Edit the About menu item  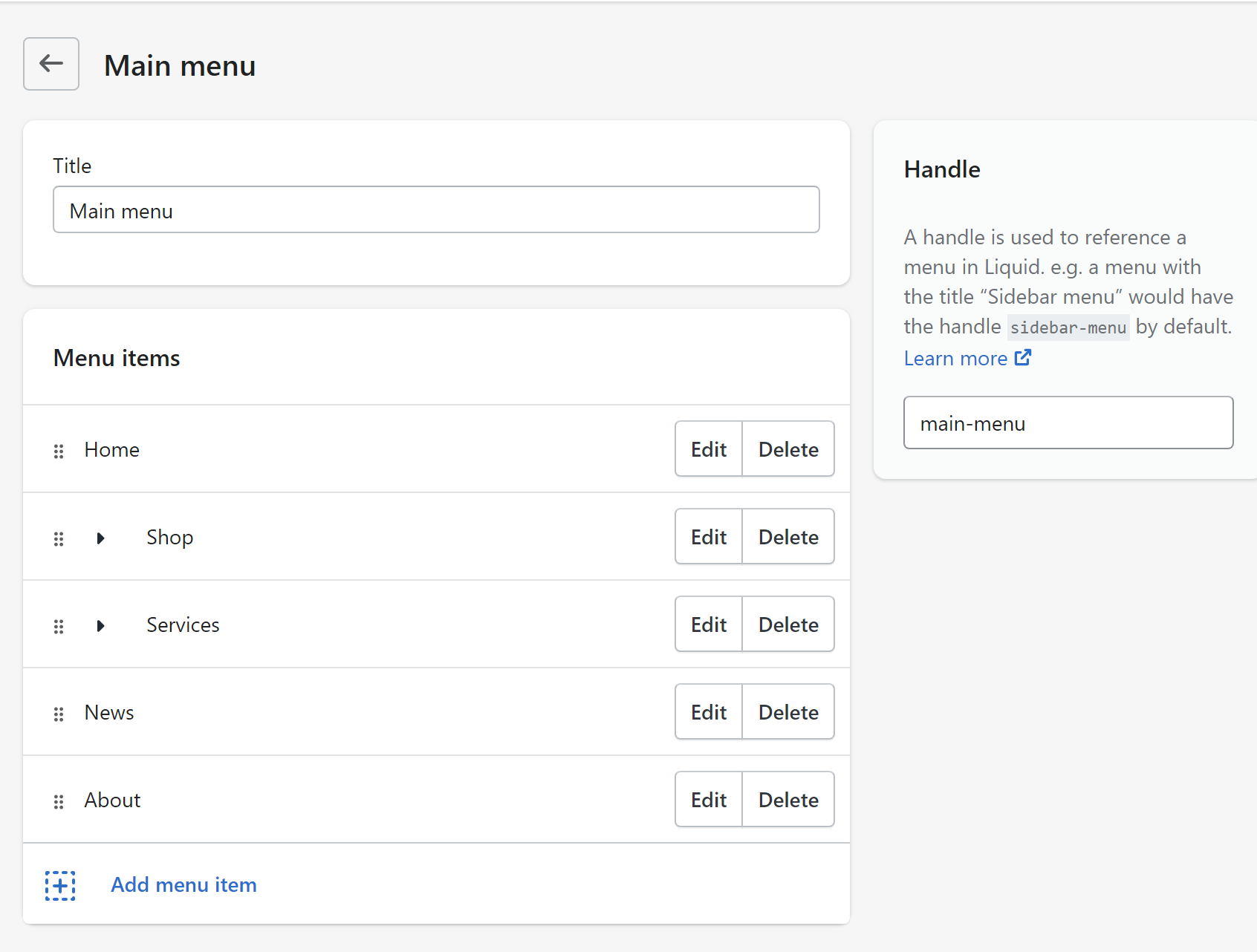pos(709,800)
